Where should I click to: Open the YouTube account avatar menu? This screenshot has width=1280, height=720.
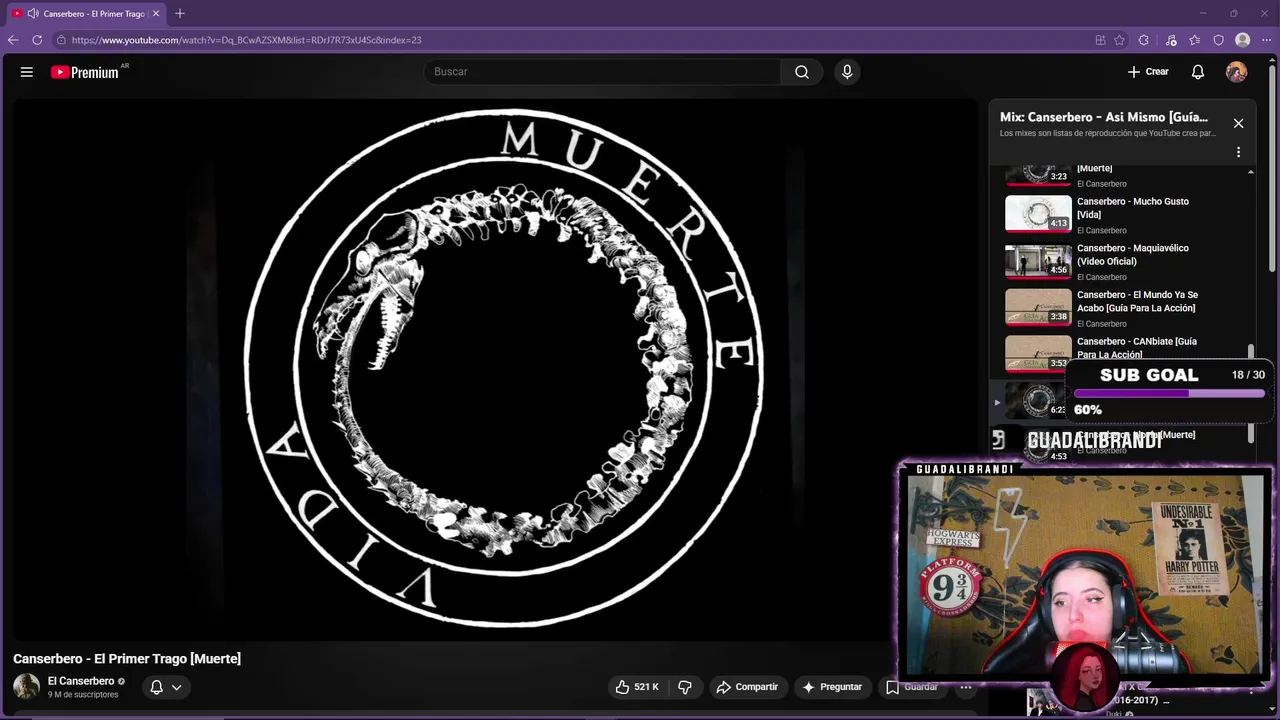click(1237, 72)
